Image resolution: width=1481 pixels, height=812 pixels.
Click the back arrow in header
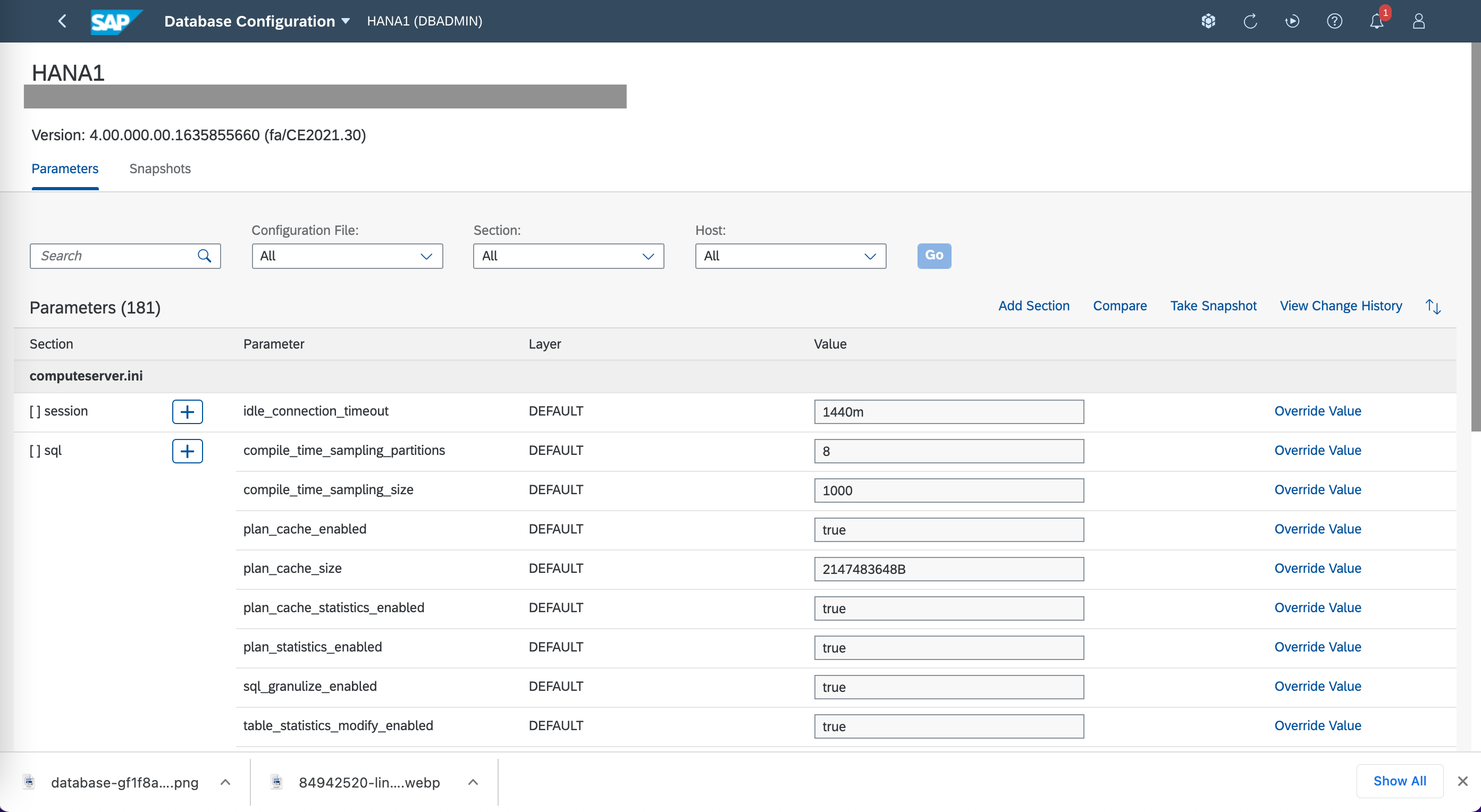tap(62, 21)
